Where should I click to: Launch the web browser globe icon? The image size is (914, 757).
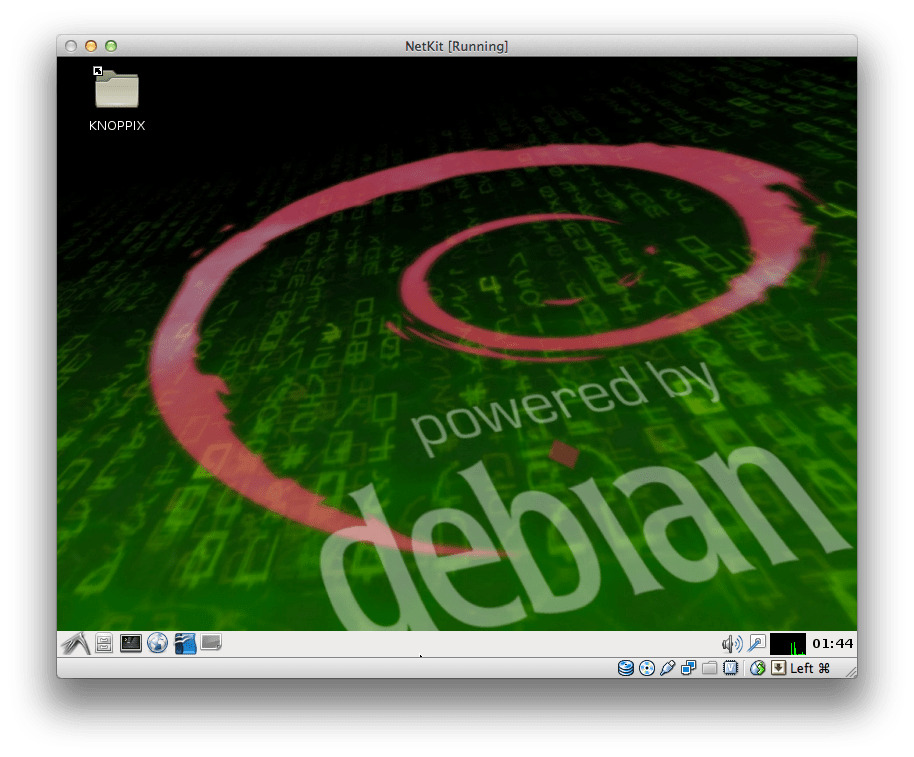click(157, 643)
